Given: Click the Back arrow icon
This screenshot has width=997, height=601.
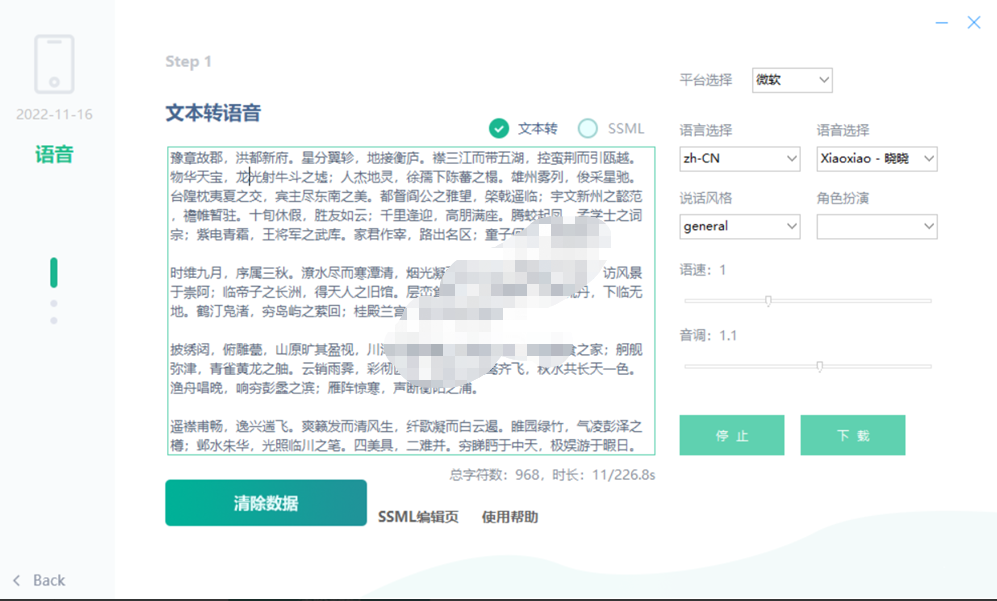Looking at the screenshot, I should pyautogui.click(x=17, y=580).
